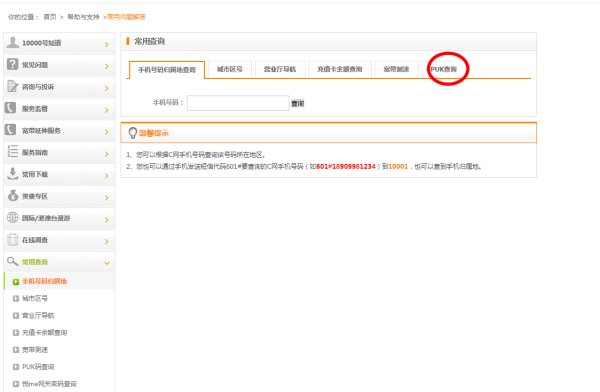The height and width of the screenshot is (392, 600).
Task: Click the download icon for 常用下载
Action: point(13,173)
